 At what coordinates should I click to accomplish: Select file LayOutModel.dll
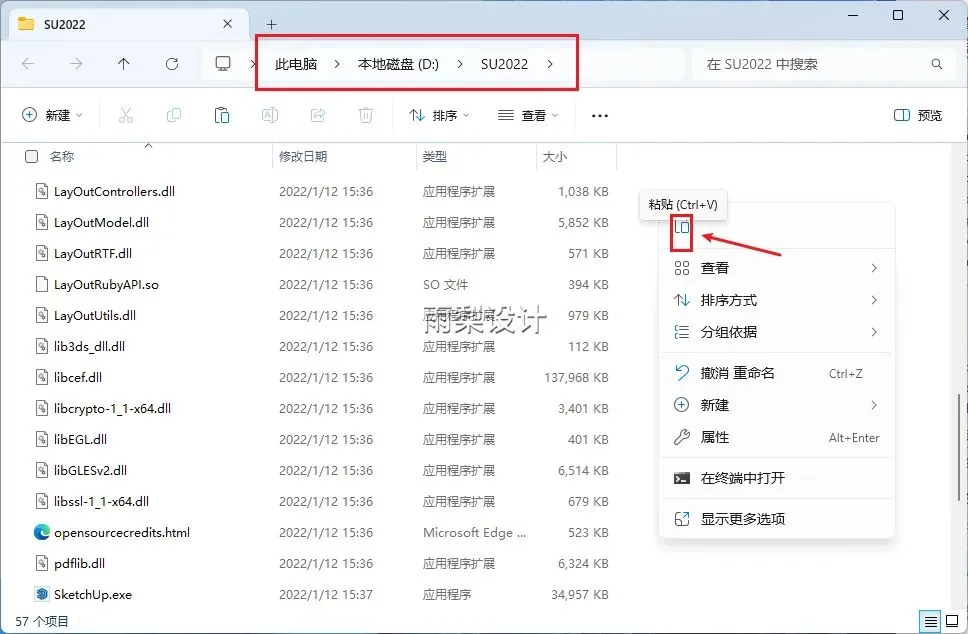click(101, 222)
